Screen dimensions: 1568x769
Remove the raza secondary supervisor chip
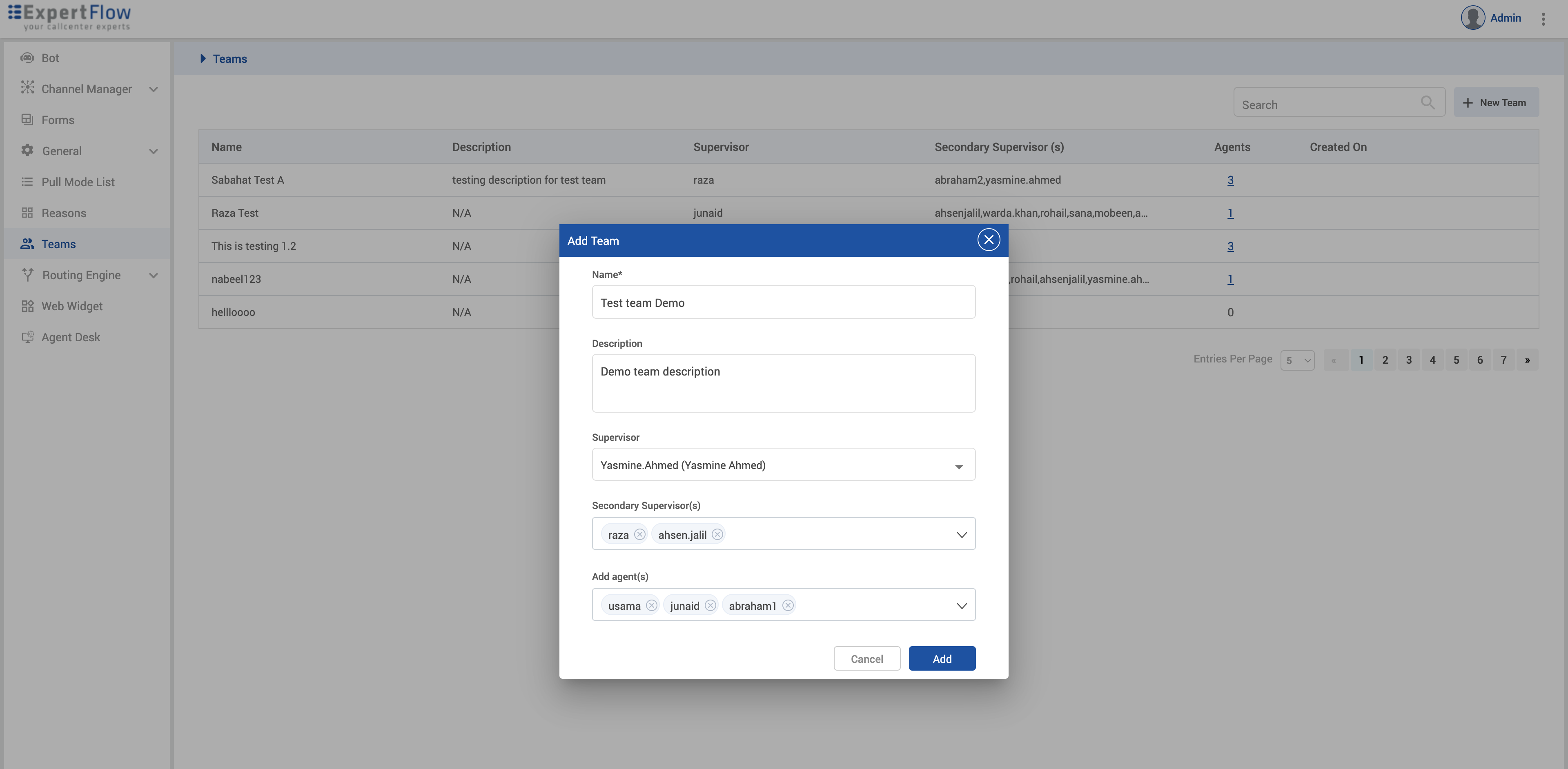tap(639, 534)
